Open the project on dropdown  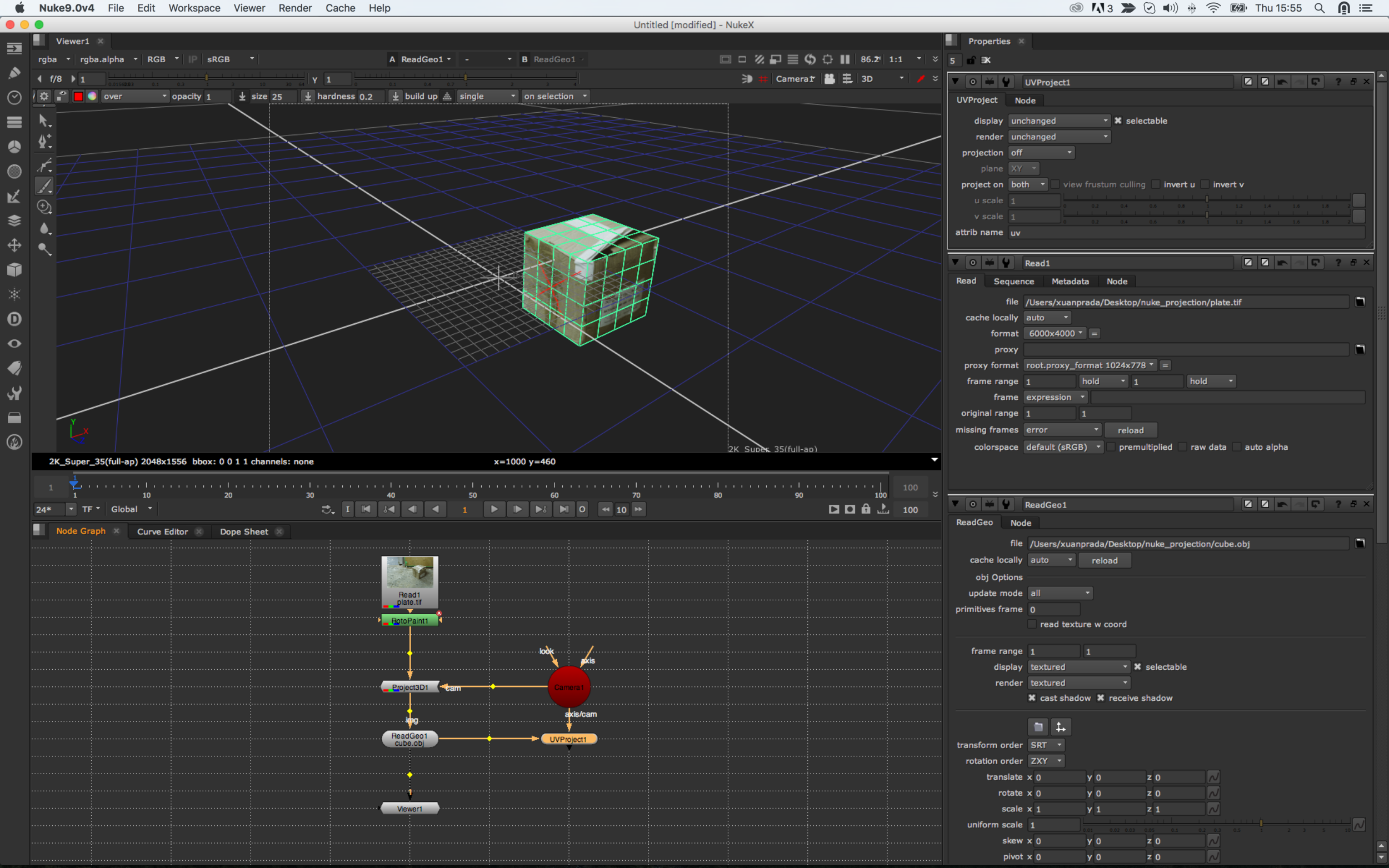point(1028,184)
